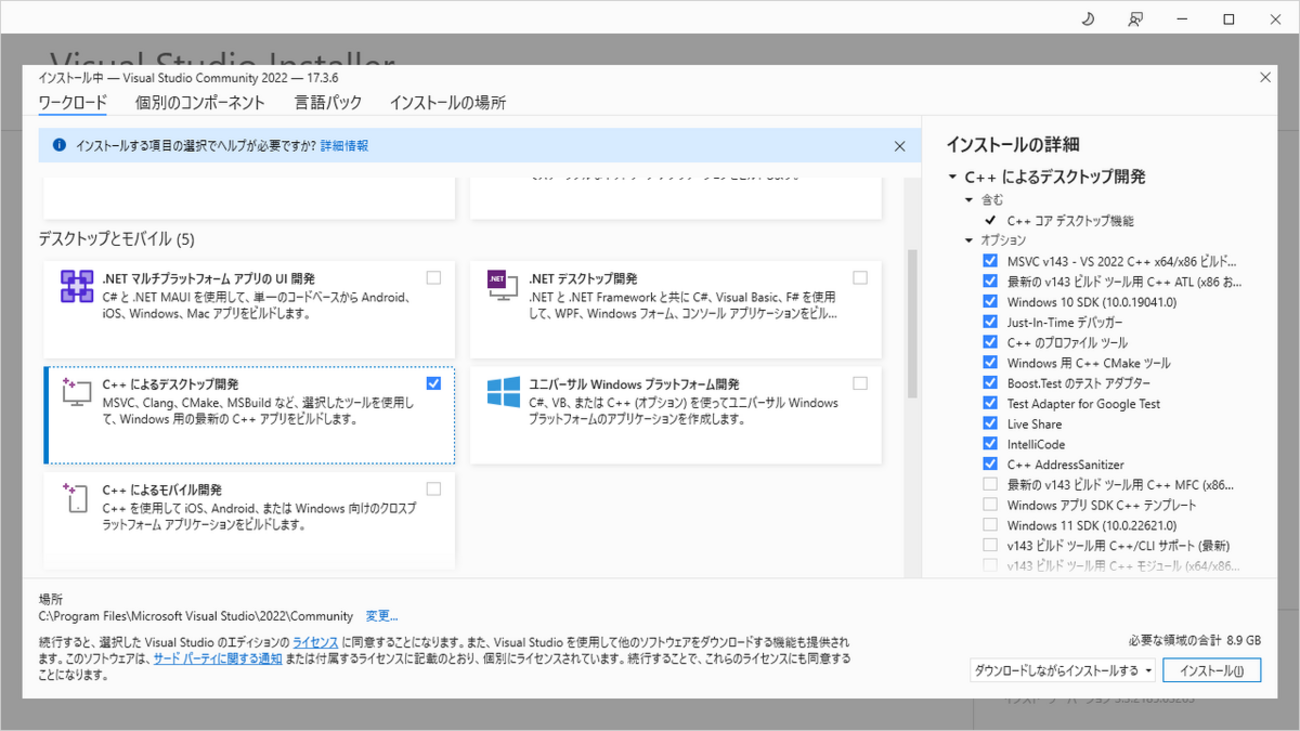This screenshot has width=1300, height=731.
Task: Uncheck the C++ によるデスクトップ開発 workload checkbox
Action: (x=433, y=383)
